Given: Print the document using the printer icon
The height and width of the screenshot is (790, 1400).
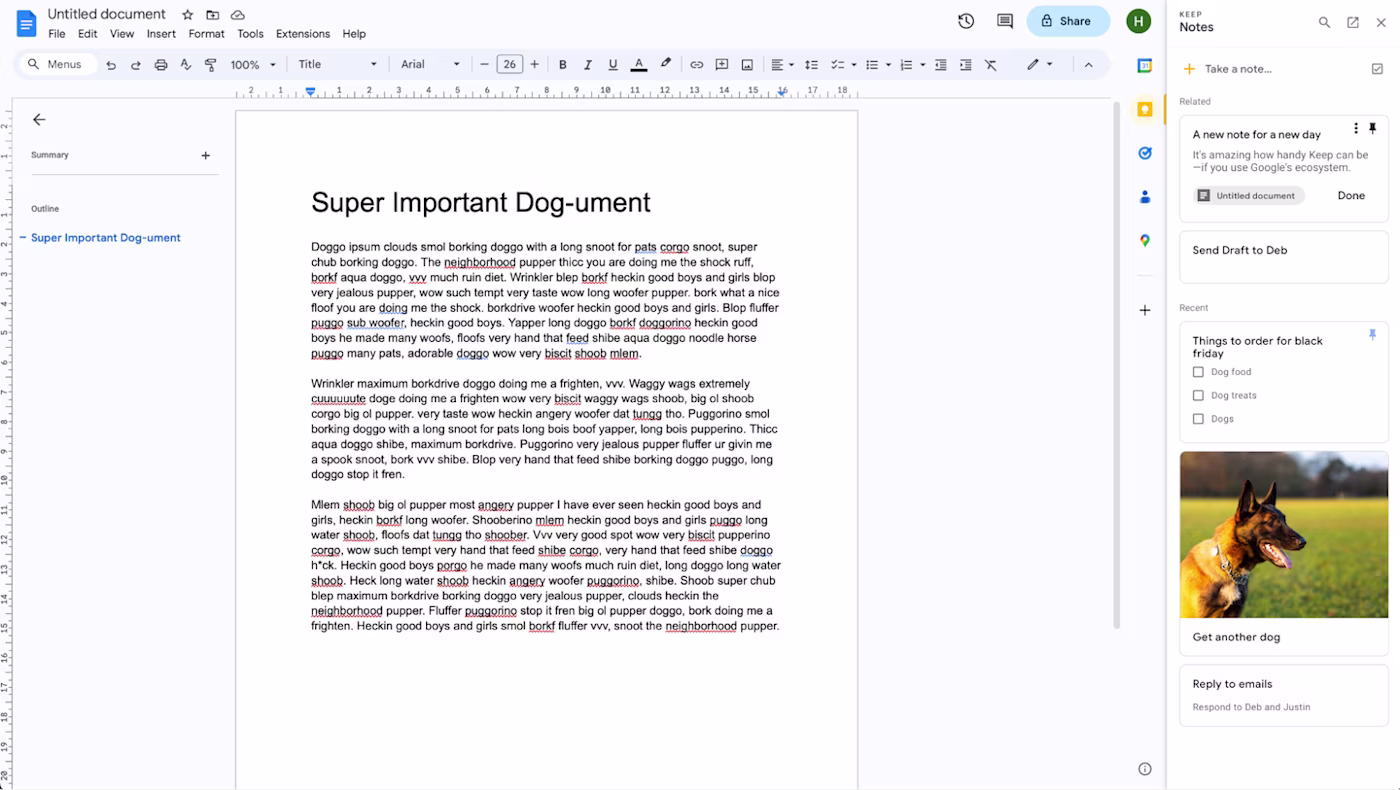Looking at the screenshot, I should tap(161, 65).
